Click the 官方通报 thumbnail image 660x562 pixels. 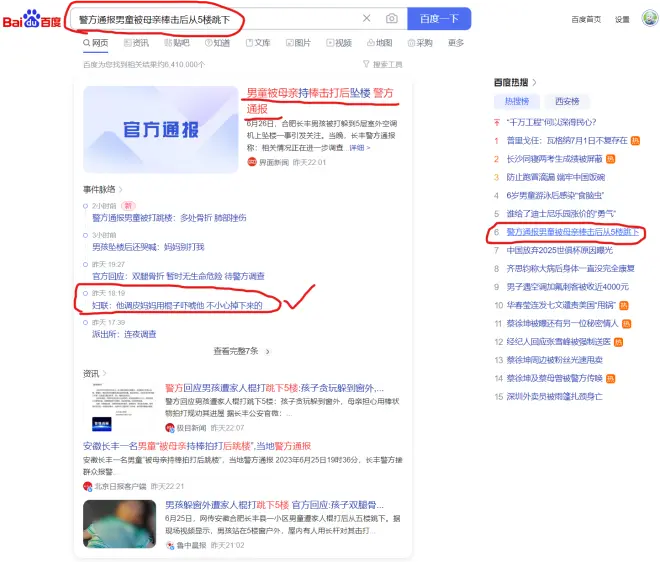161,128
